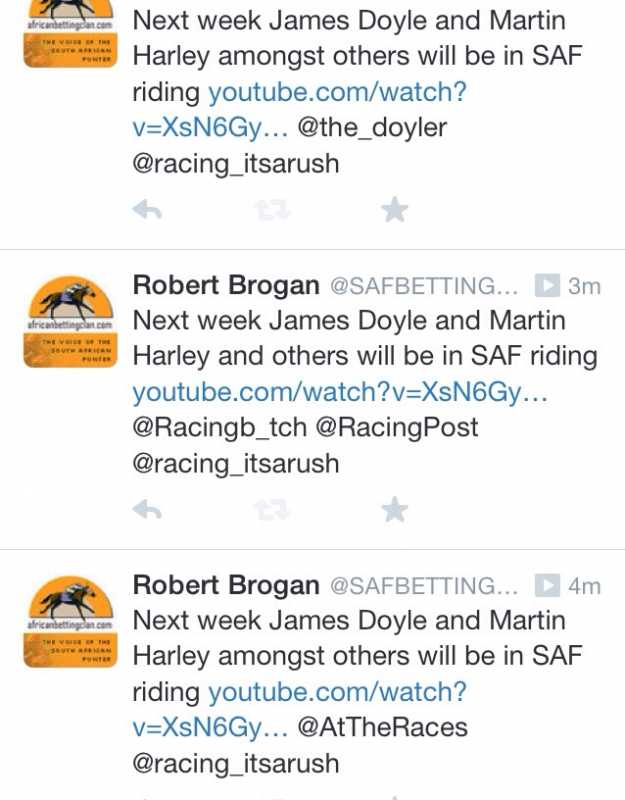The width and height of the screenshot is (625, 800).
Task: Tap the media play icon beside 4m
Action: (546, 586)
